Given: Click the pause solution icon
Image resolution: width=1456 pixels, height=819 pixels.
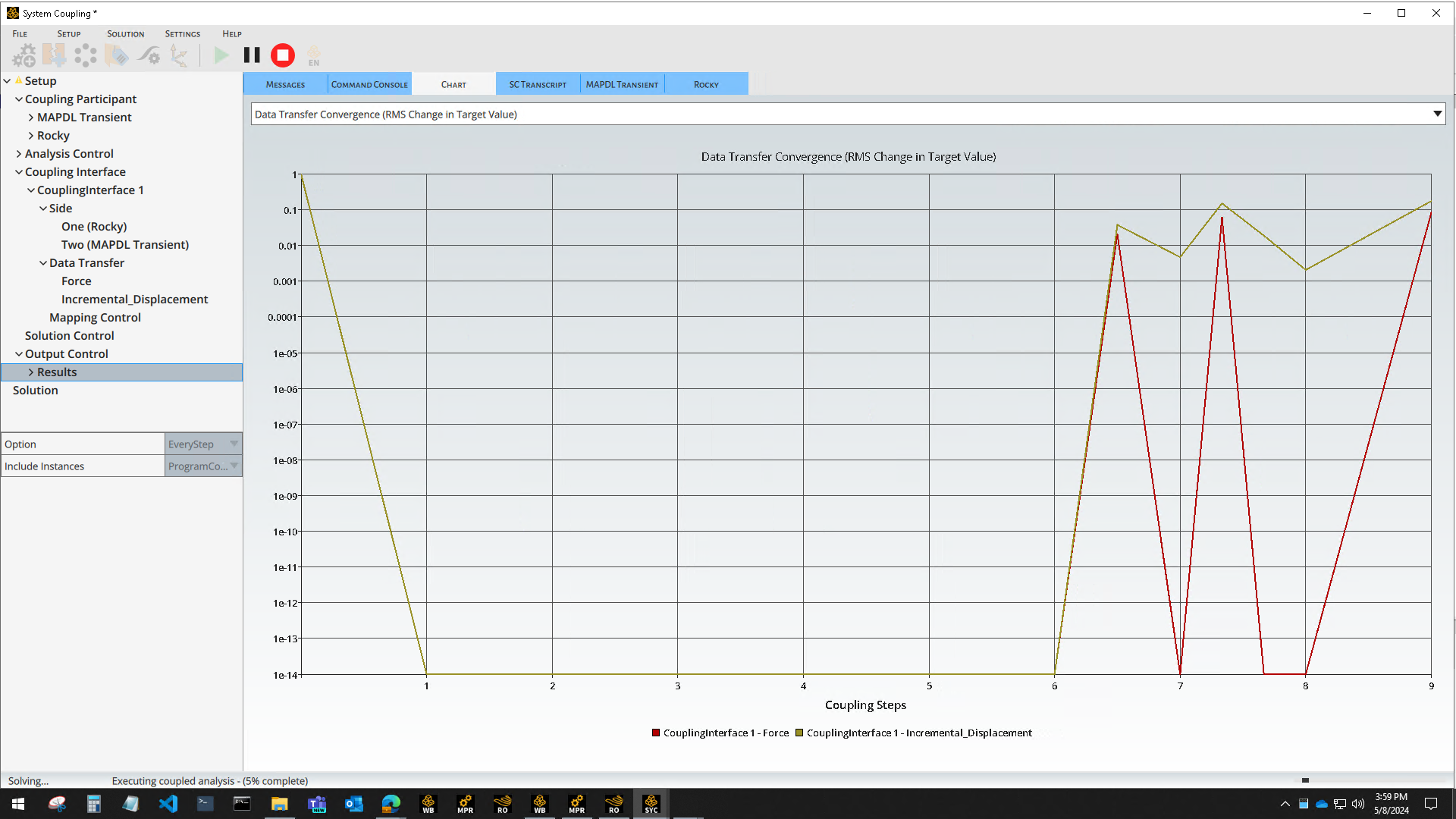Looking at the screenshot, I should click(x=251, y=55).
